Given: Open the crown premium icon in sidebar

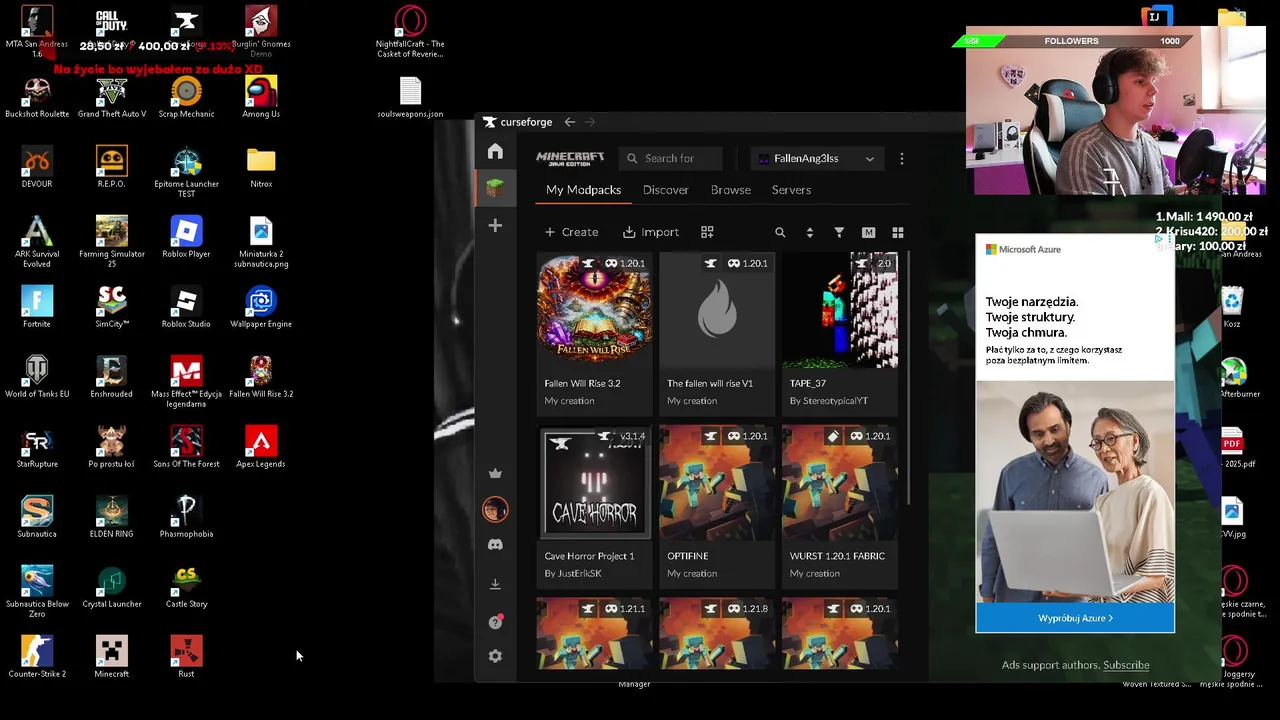Looking at the screenshot, I should [x=495, y=474].
